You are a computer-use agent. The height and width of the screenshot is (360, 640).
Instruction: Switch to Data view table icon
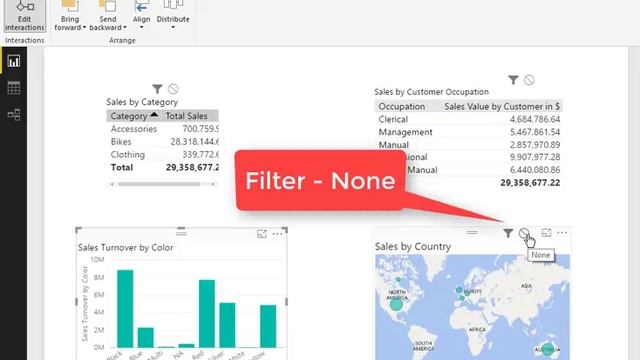tap(14, 88)
